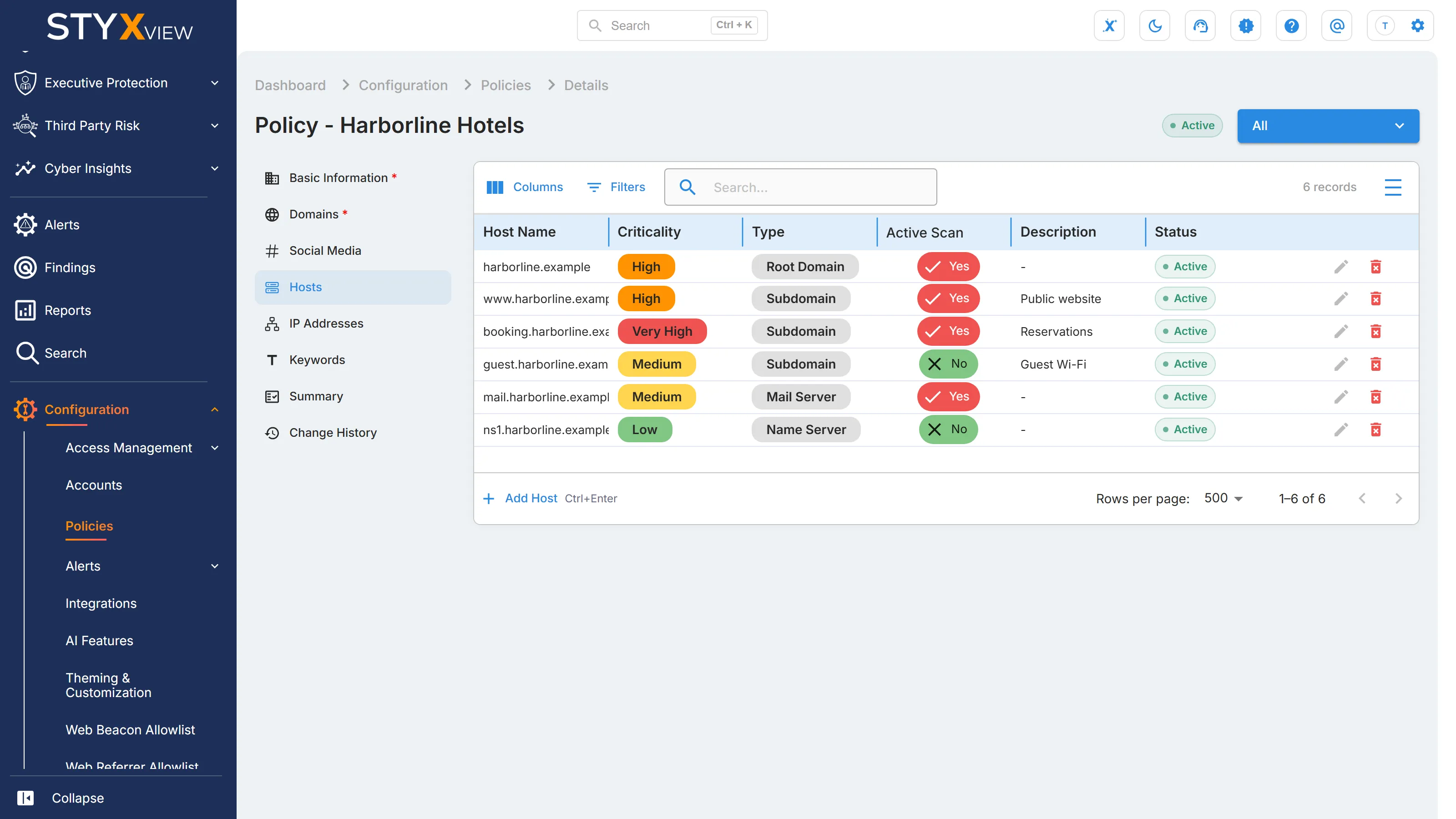The image size is (1456, 819).
Task: Click the Keywords section
Action: coord(353,359)
